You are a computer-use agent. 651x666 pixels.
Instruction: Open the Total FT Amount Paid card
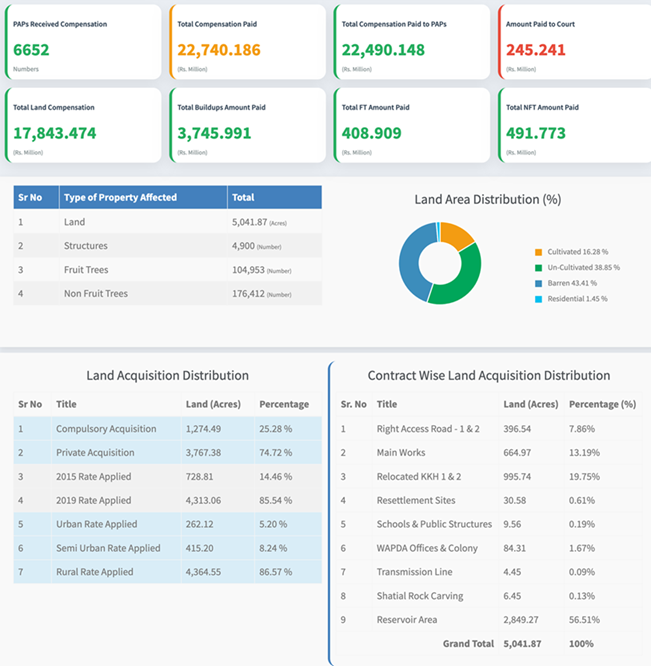click(412, 125)
